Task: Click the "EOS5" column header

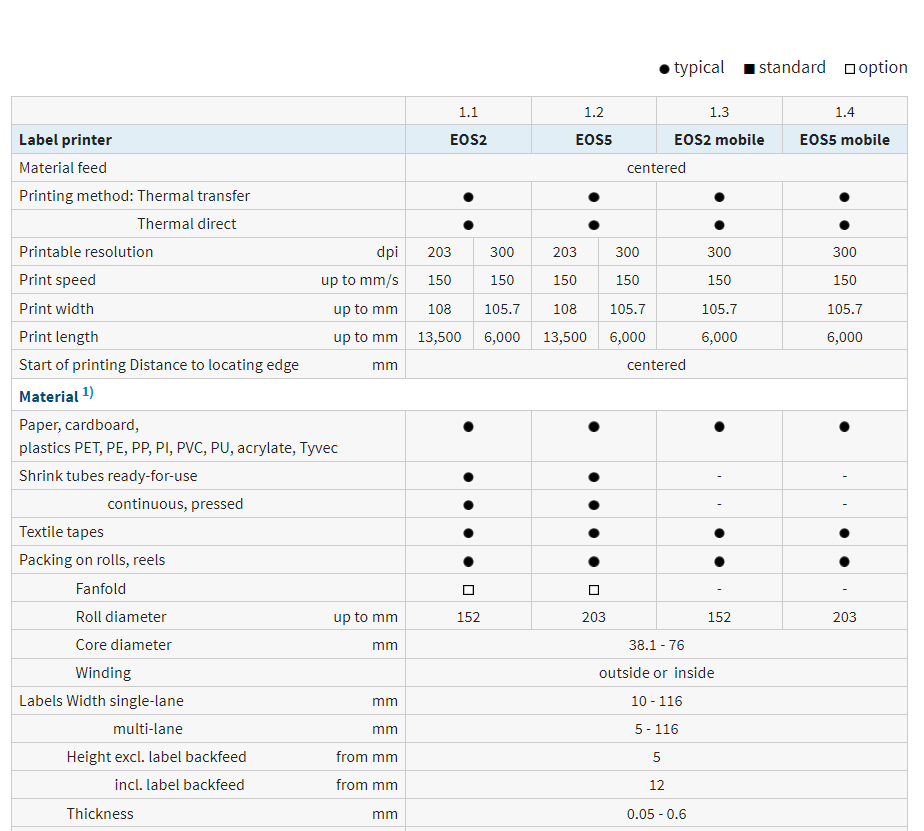Action: coord(594,140)
